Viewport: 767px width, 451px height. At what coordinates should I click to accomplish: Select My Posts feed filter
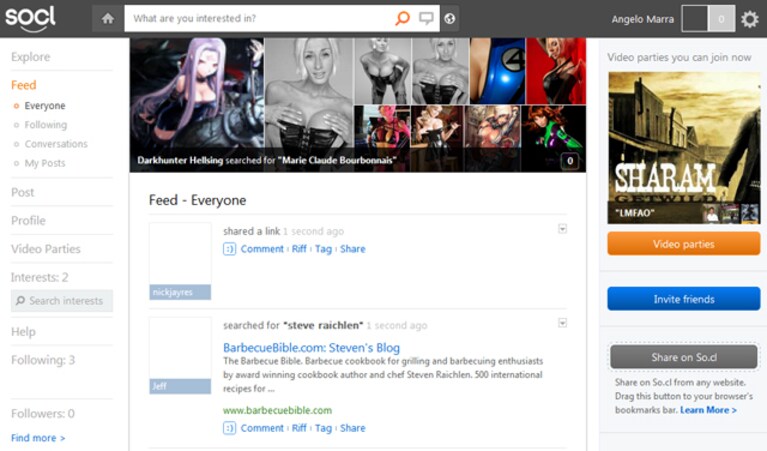tap(45, 163)
